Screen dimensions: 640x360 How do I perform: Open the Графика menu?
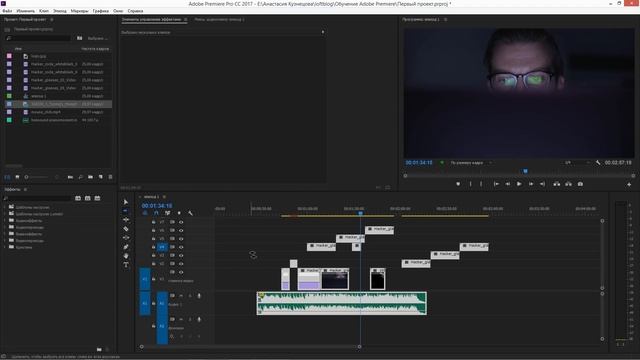tap(100, 11)
